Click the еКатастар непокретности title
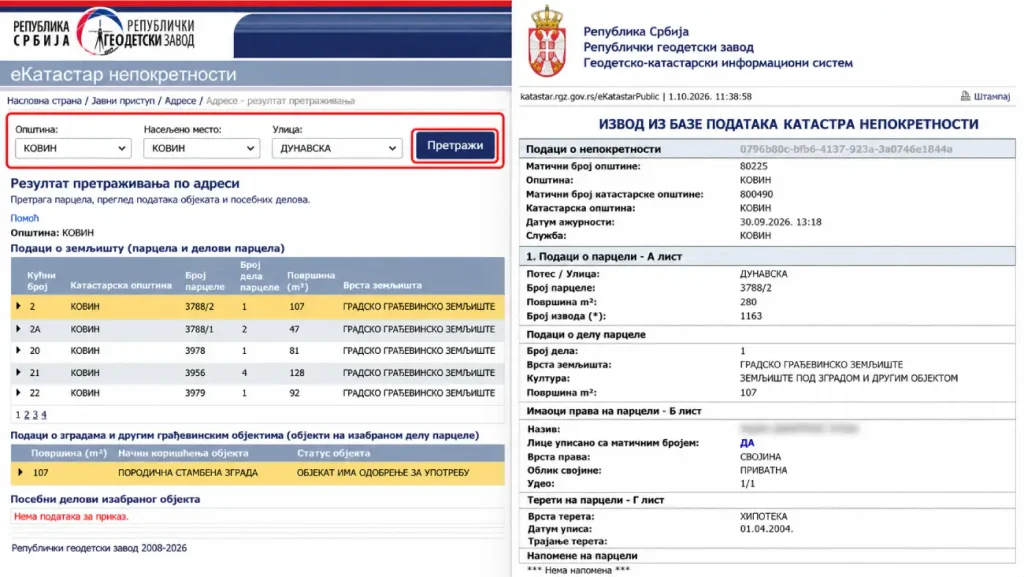Image resolution: width=1024 pixels, height=577 pixels. [x=123, y=74]
